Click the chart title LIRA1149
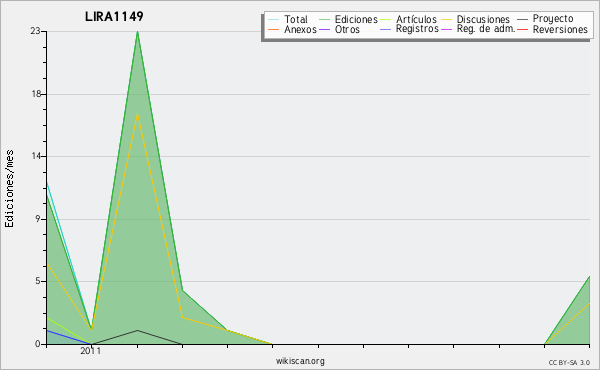This screenshot has width=600, height=370. [x=114, y=16]
